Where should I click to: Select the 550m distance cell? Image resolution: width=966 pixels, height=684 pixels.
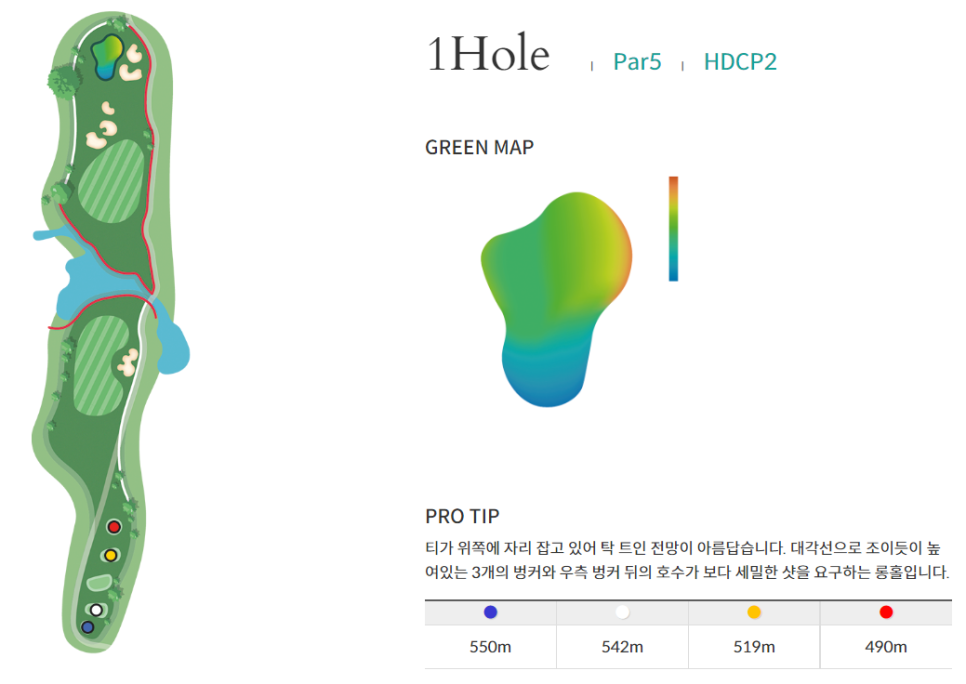pos(490,647)
